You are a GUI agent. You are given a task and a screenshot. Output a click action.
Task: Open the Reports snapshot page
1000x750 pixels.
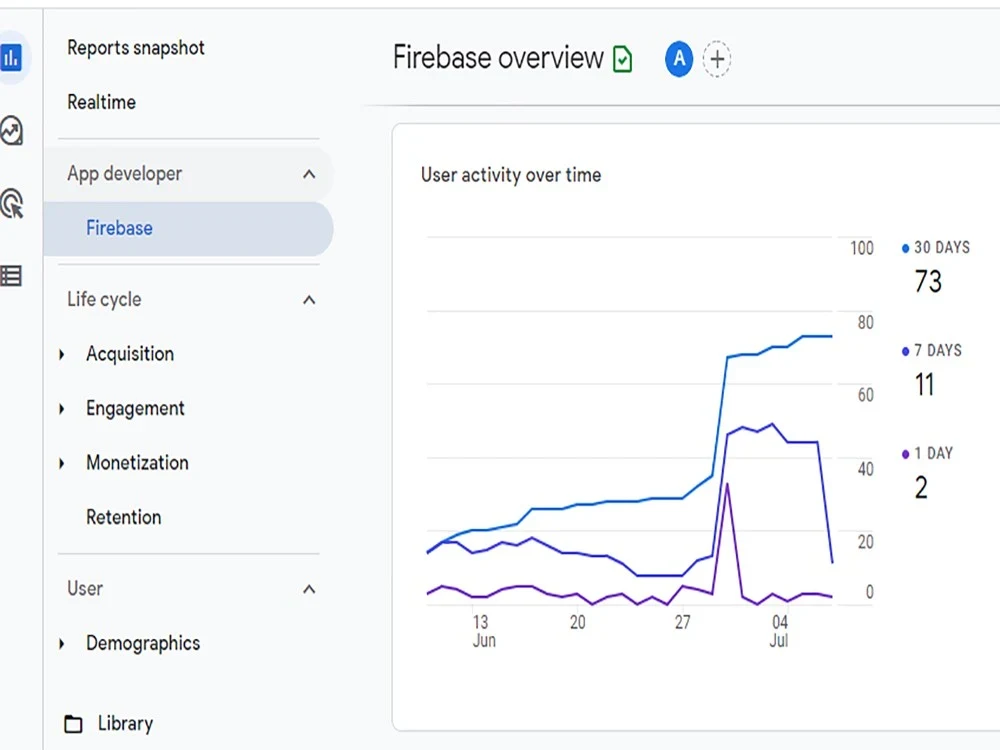(135, 47)
